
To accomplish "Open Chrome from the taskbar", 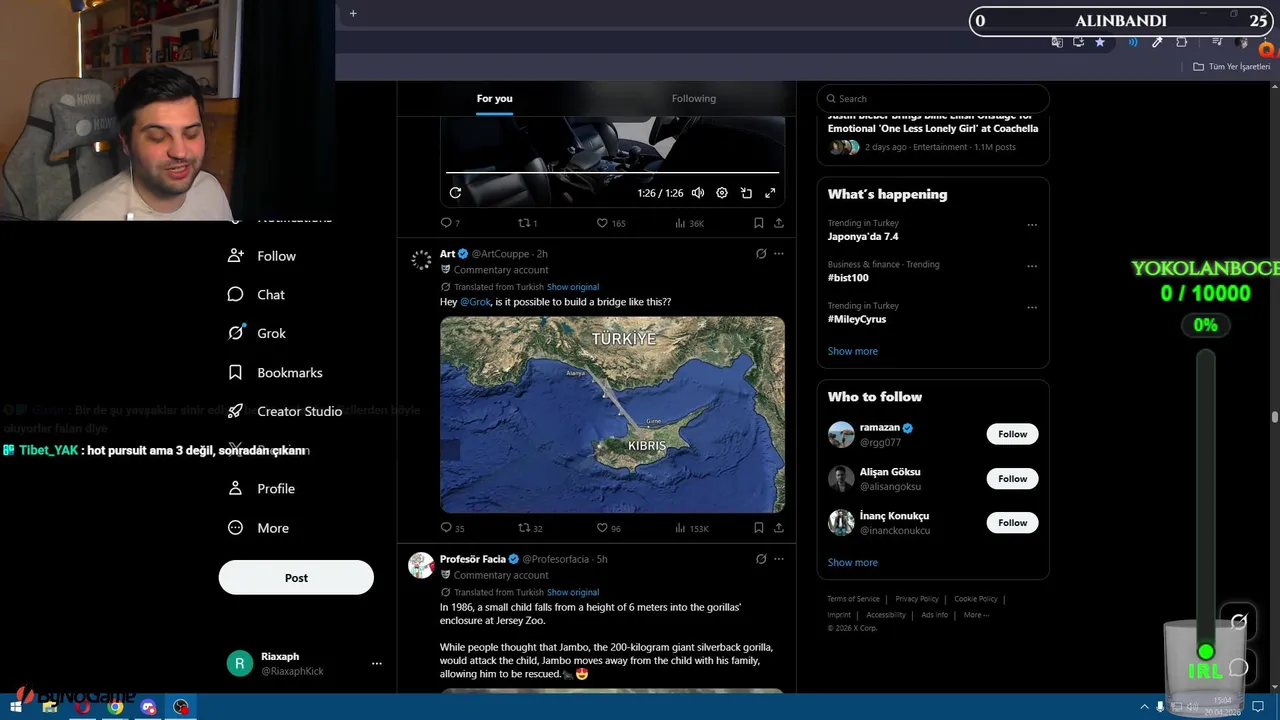I will pyautogui.click(x=115, y=707).
